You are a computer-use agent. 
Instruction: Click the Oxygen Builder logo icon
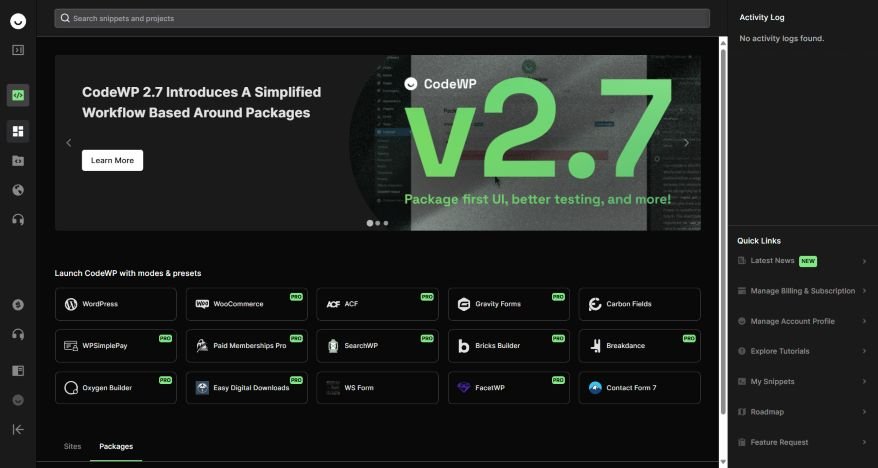[71, 387]
